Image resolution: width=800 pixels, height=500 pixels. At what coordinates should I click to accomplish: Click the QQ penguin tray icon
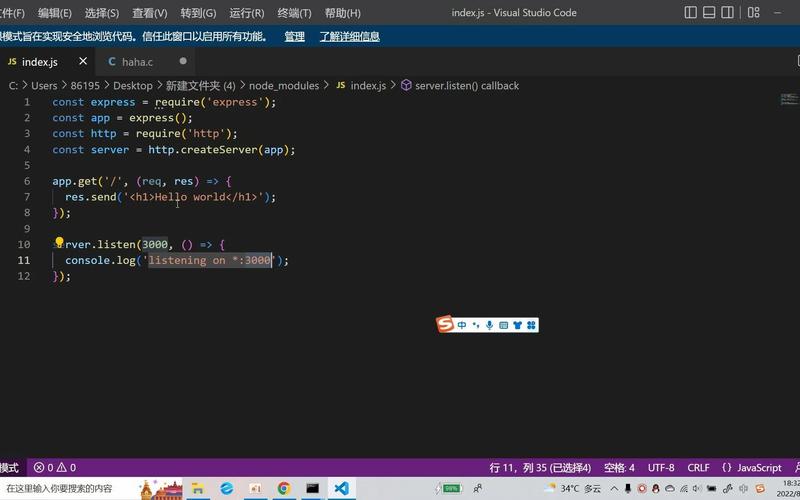(x=656, y=488)
